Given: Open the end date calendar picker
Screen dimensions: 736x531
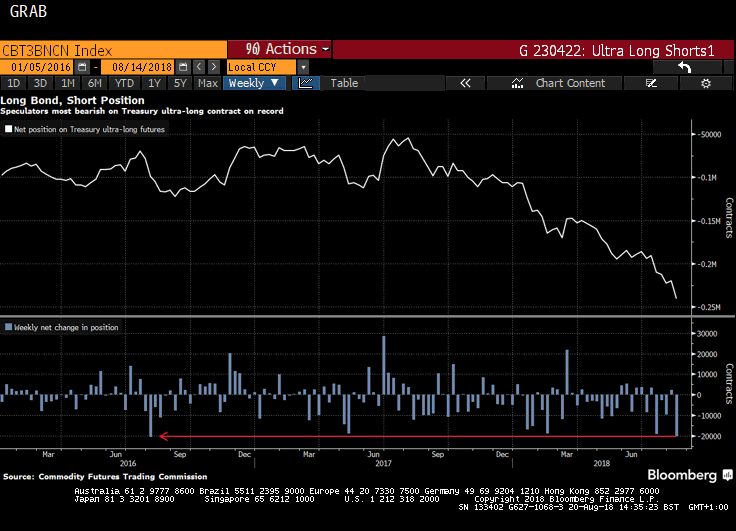Looking at the screenshot, I should pos(182,67).
